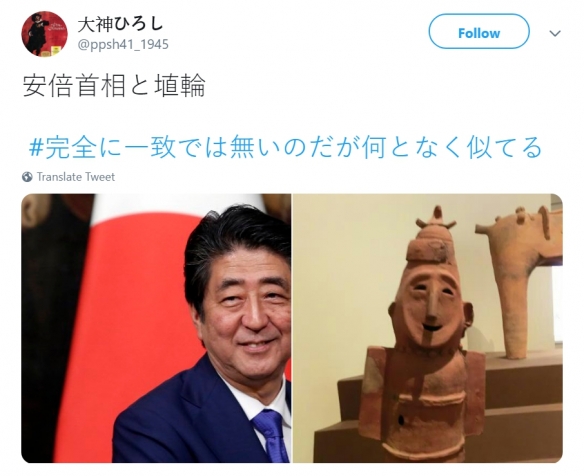Select Translate Tweet
The width and height of the screenshot is (584, 476).
point(76,177)
